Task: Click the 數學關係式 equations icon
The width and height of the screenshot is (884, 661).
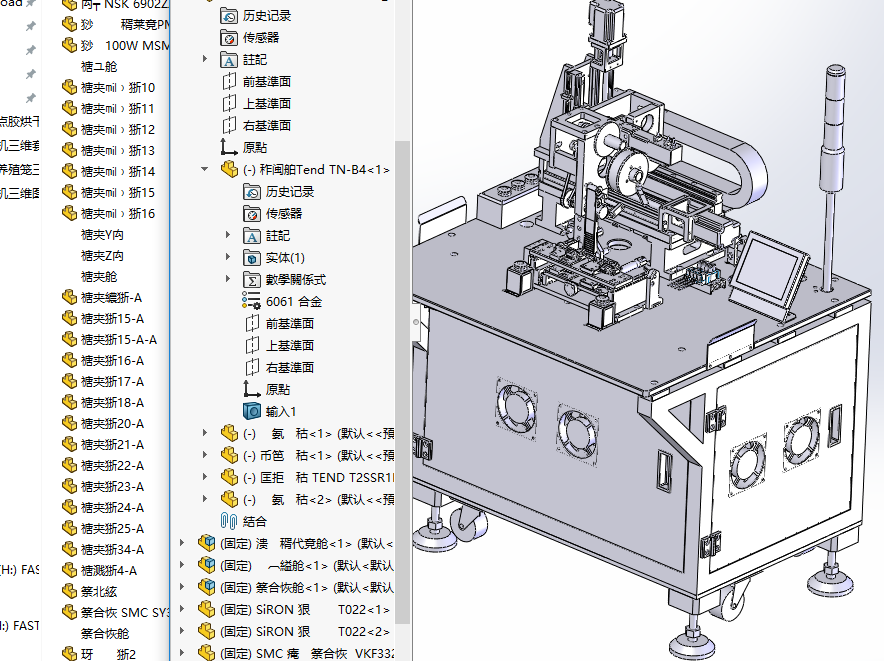Action: tap(251, 280)
